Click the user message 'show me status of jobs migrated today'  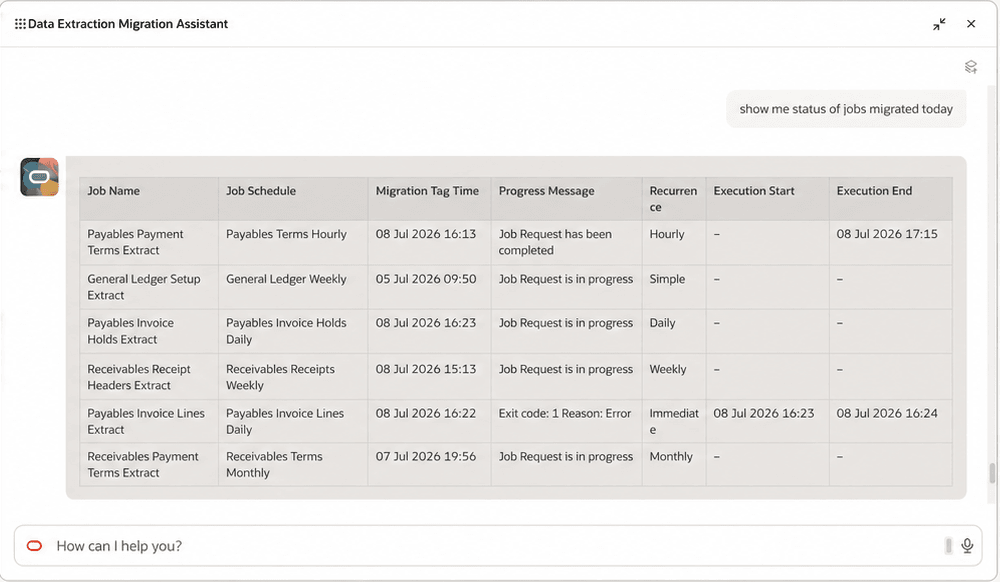(846, 109)
